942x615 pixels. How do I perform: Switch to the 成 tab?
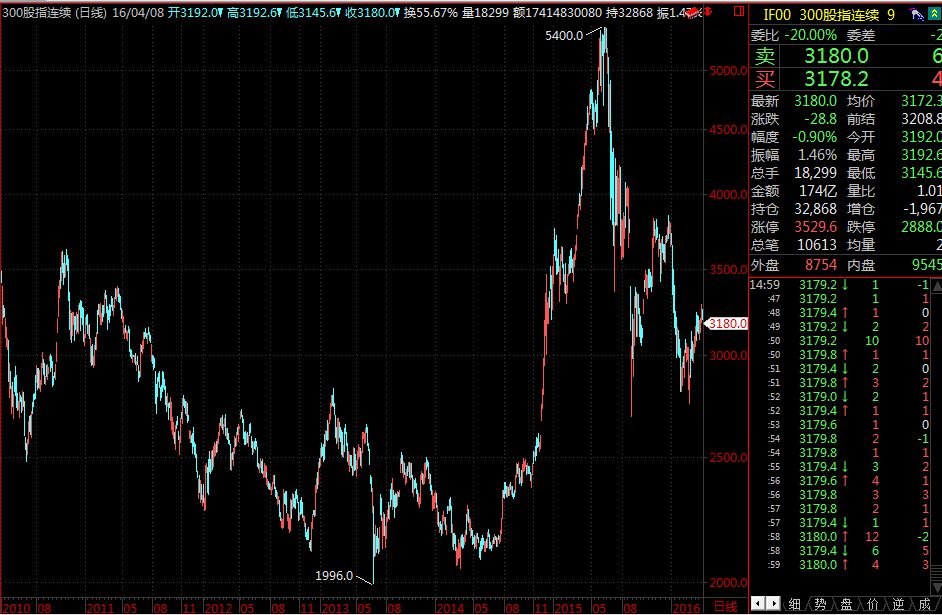(925, 604)
